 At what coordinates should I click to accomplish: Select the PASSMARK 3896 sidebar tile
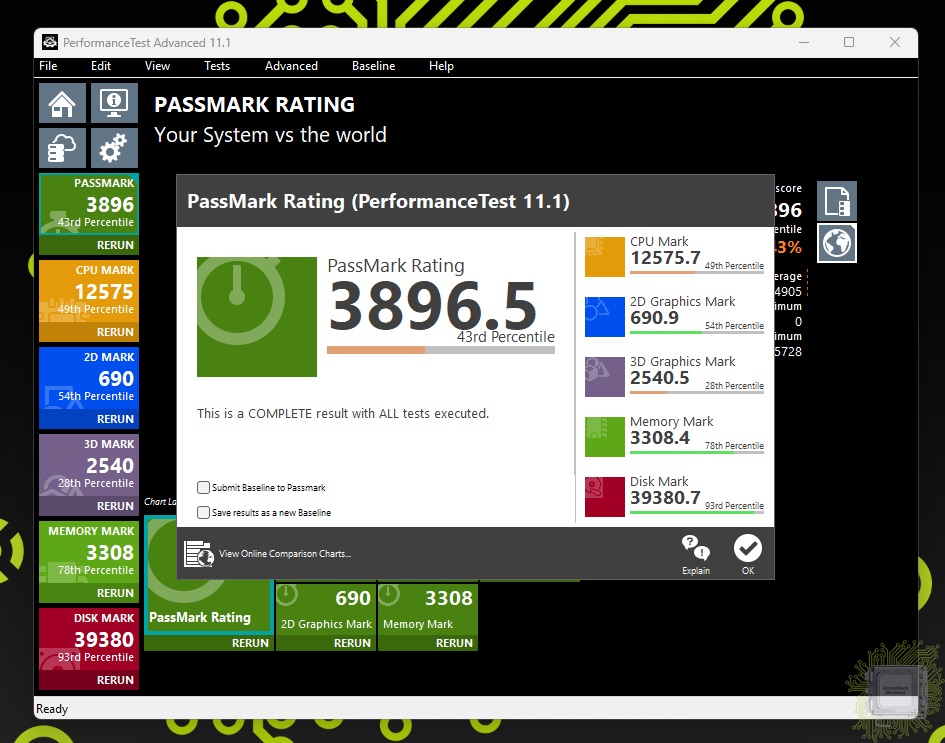coord(89,204)
